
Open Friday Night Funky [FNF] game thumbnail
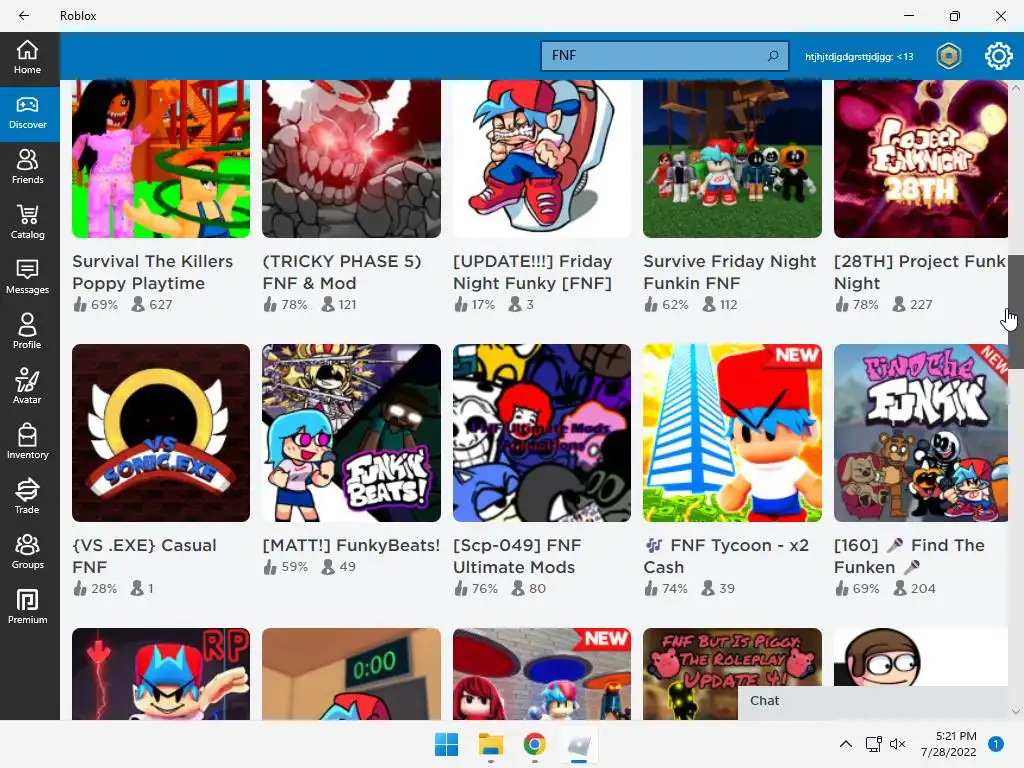point(542,159)
